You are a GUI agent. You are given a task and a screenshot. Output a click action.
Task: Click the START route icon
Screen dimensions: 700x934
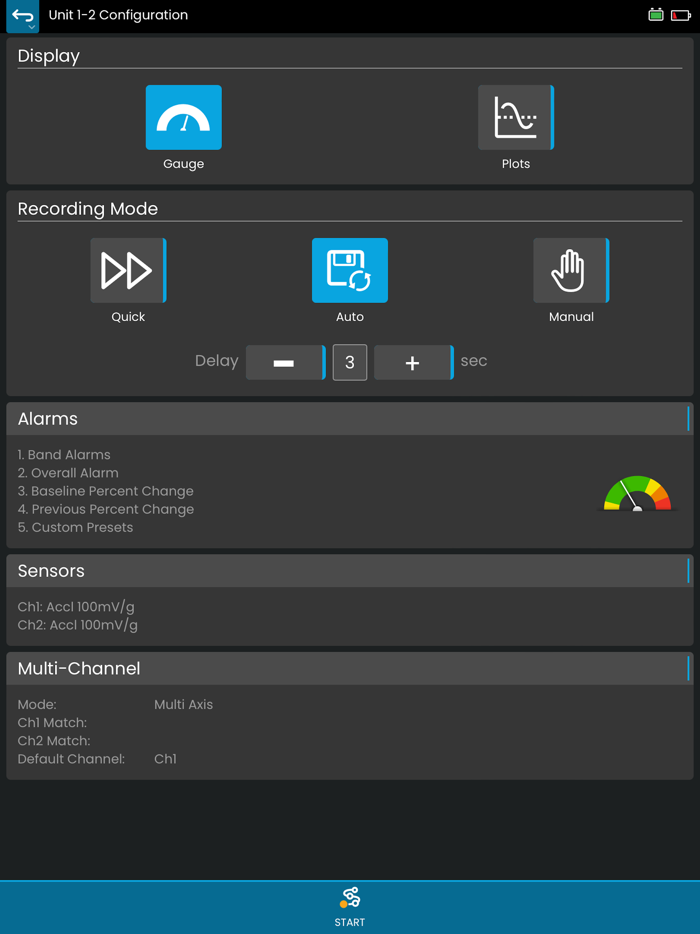tap(350, 897)
